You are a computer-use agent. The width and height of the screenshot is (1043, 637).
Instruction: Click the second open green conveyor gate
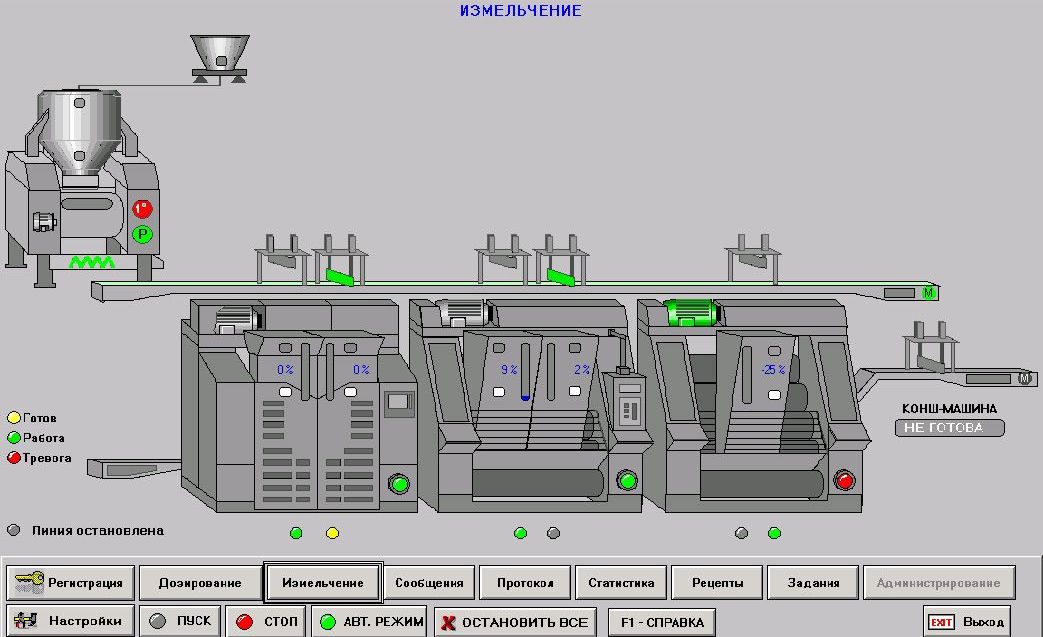click(560, 276)
